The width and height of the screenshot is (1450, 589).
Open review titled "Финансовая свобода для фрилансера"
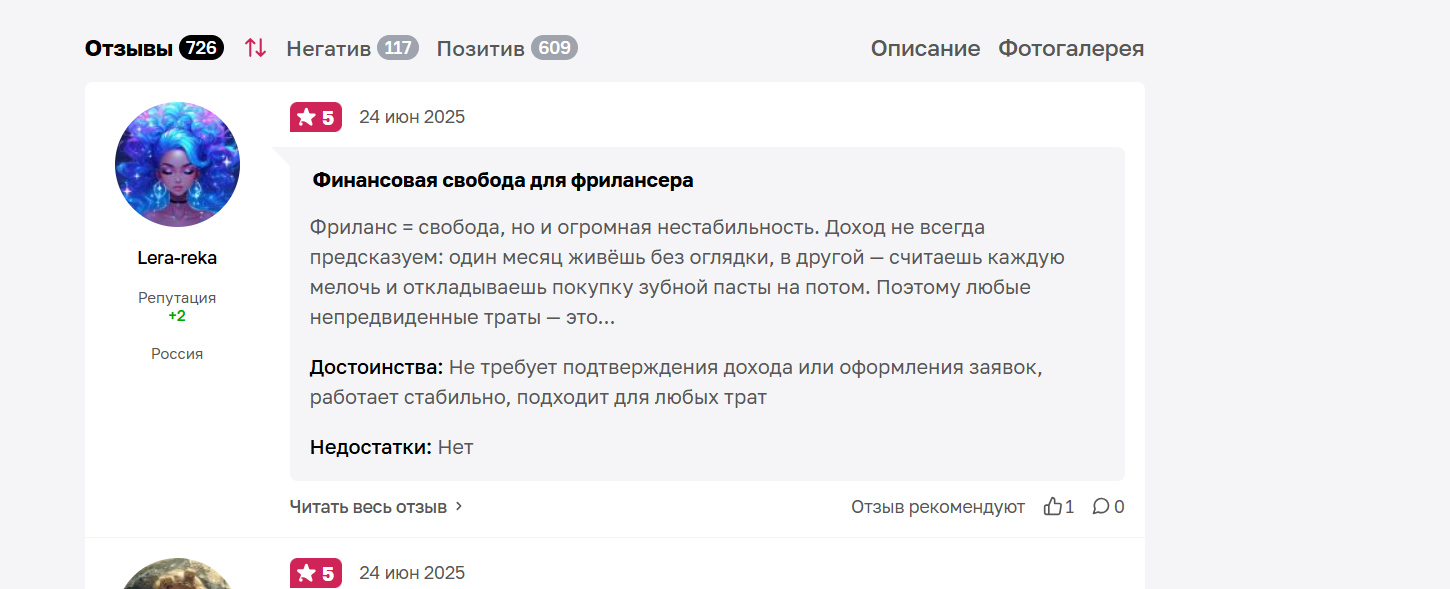(x=503, y=181)
